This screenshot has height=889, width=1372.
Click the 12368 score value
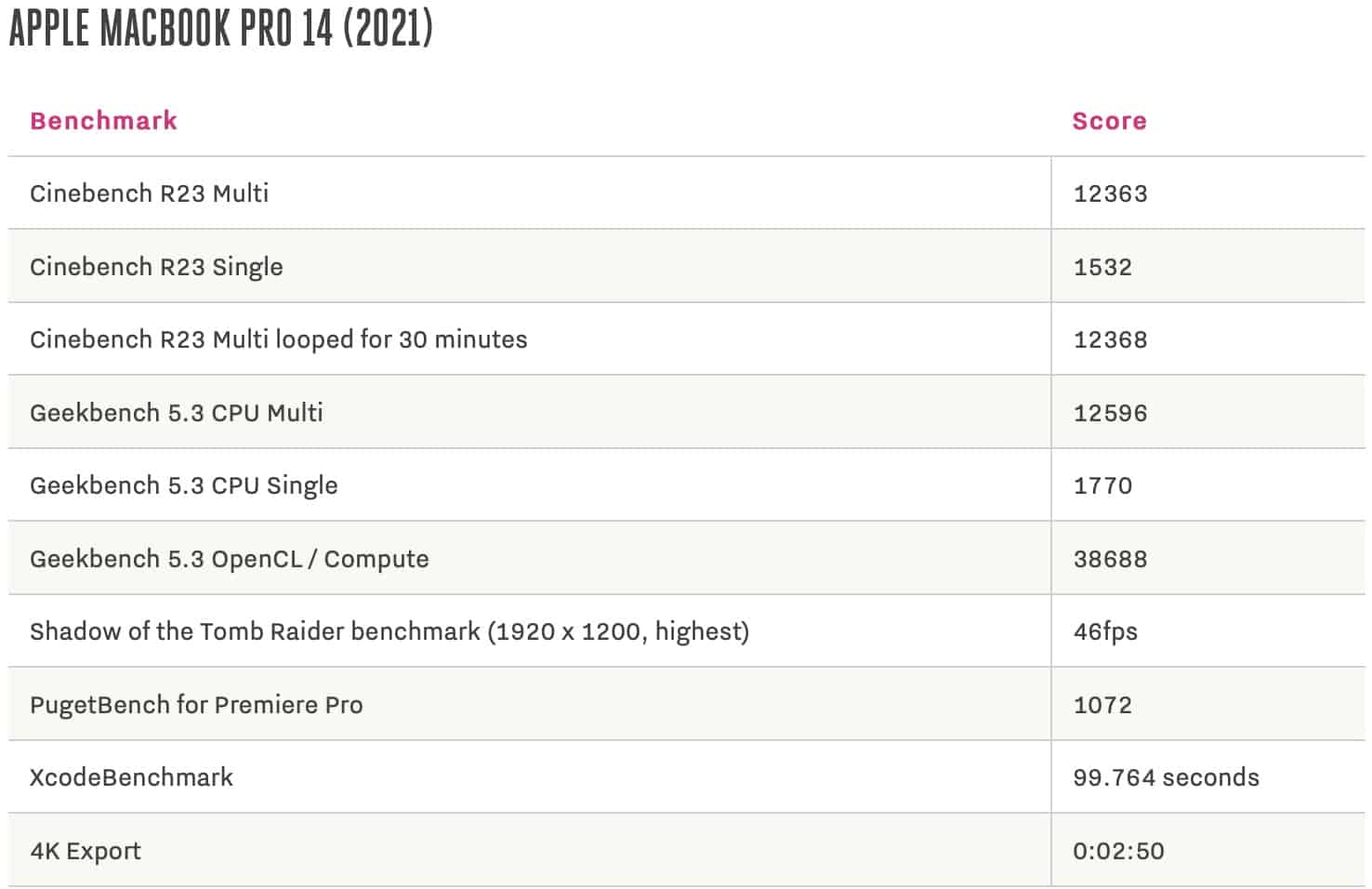point(1110,339)
